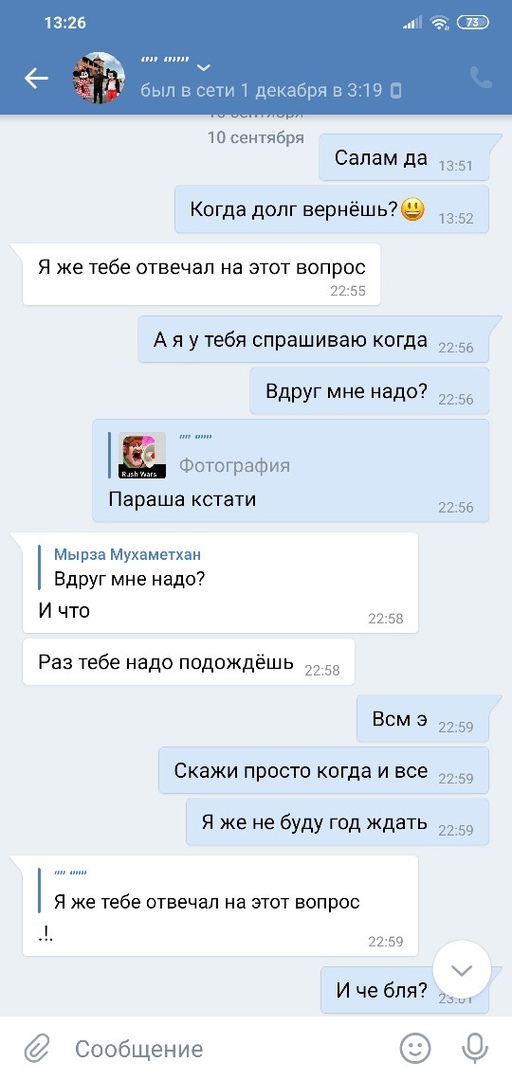Tap the battery indicator in the status bar
Image resolution: width=512 pixels, height=1080 pixels.
point(473,23)
